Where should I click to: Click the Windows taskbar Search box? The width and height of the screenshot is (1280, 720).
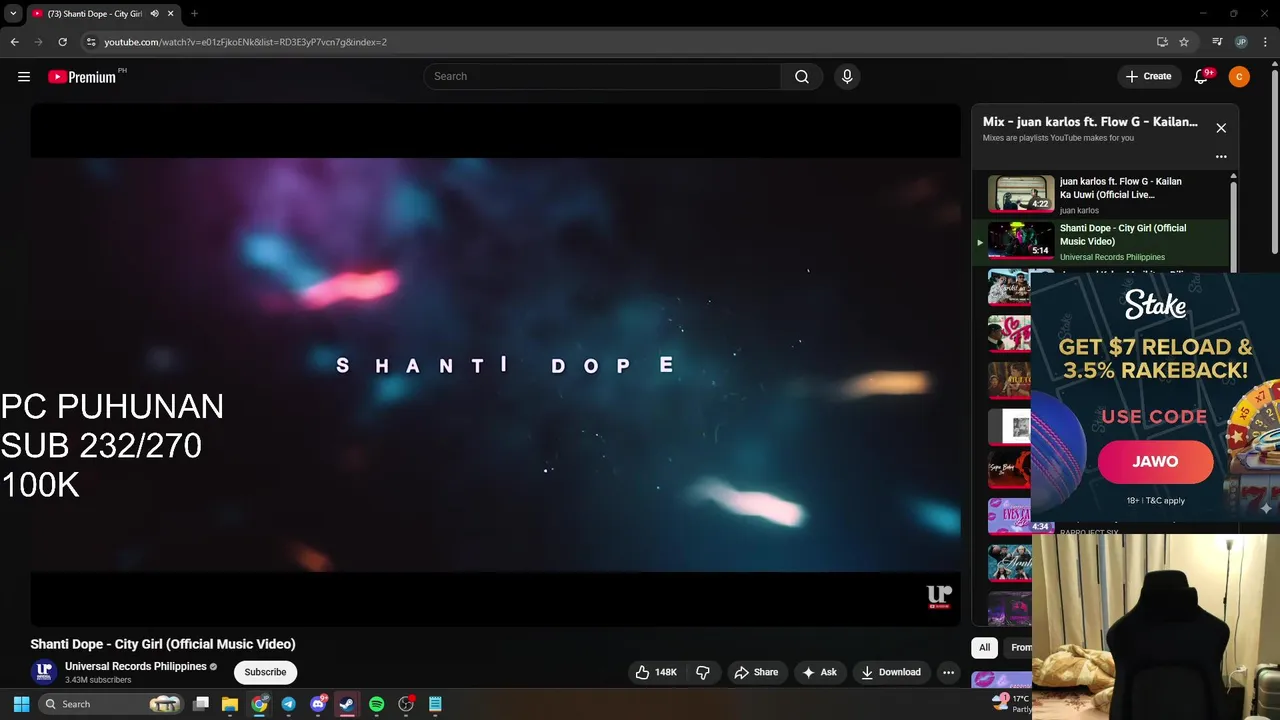(x=112, y=704)
